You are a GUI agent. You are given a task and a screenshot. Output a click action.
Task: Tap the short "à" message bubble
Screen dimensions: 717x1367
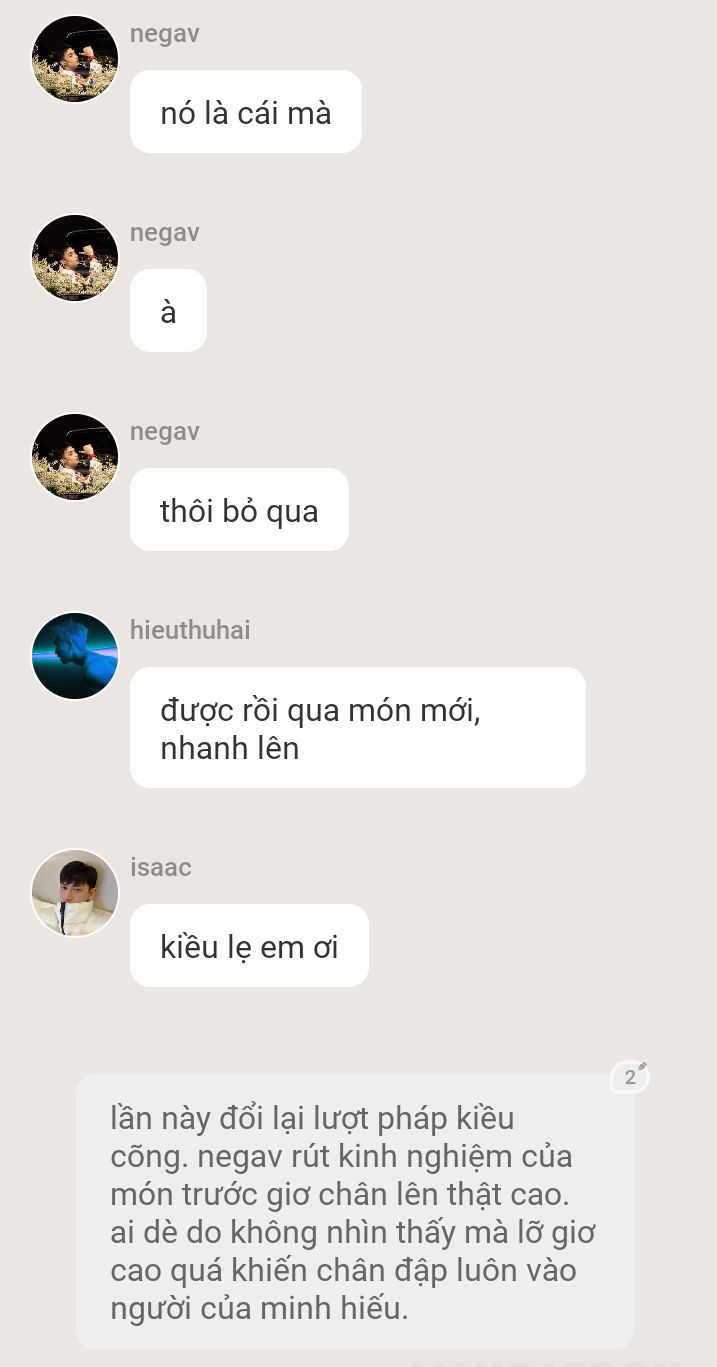(168, 311)
